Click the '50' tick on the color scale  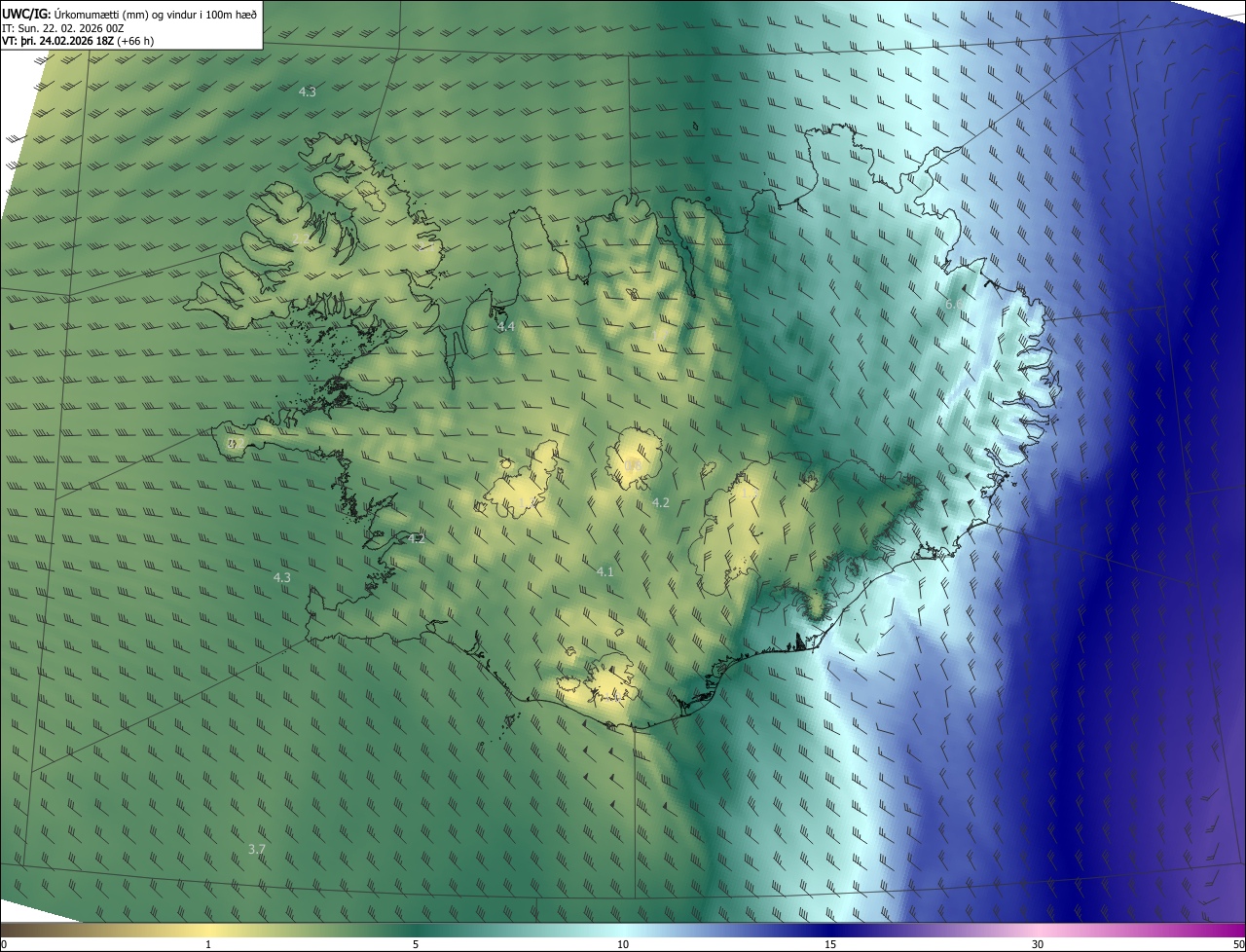pyautogui.click(x=1238, y=944)
